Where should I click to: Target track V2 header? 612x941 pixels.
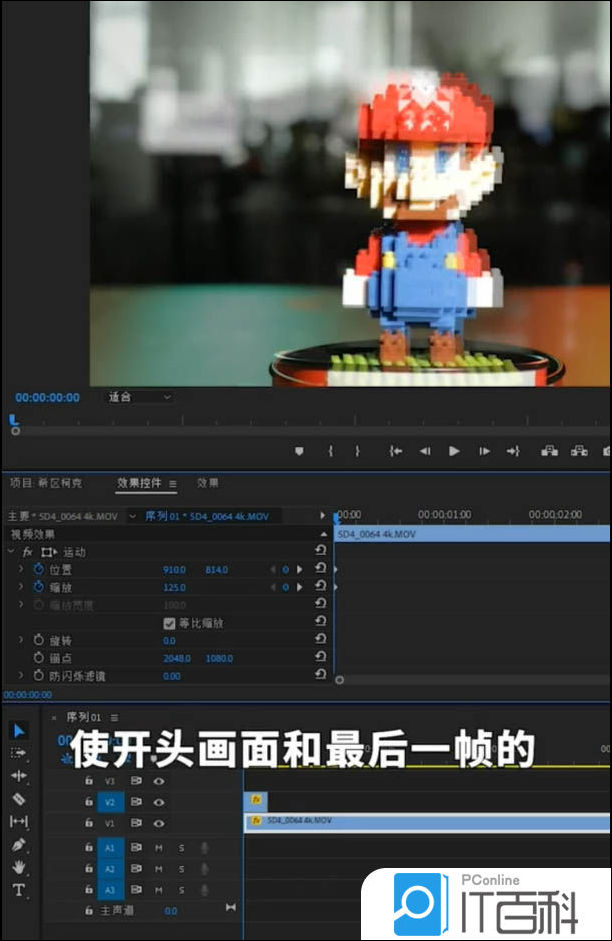click(x=110, y=802)
